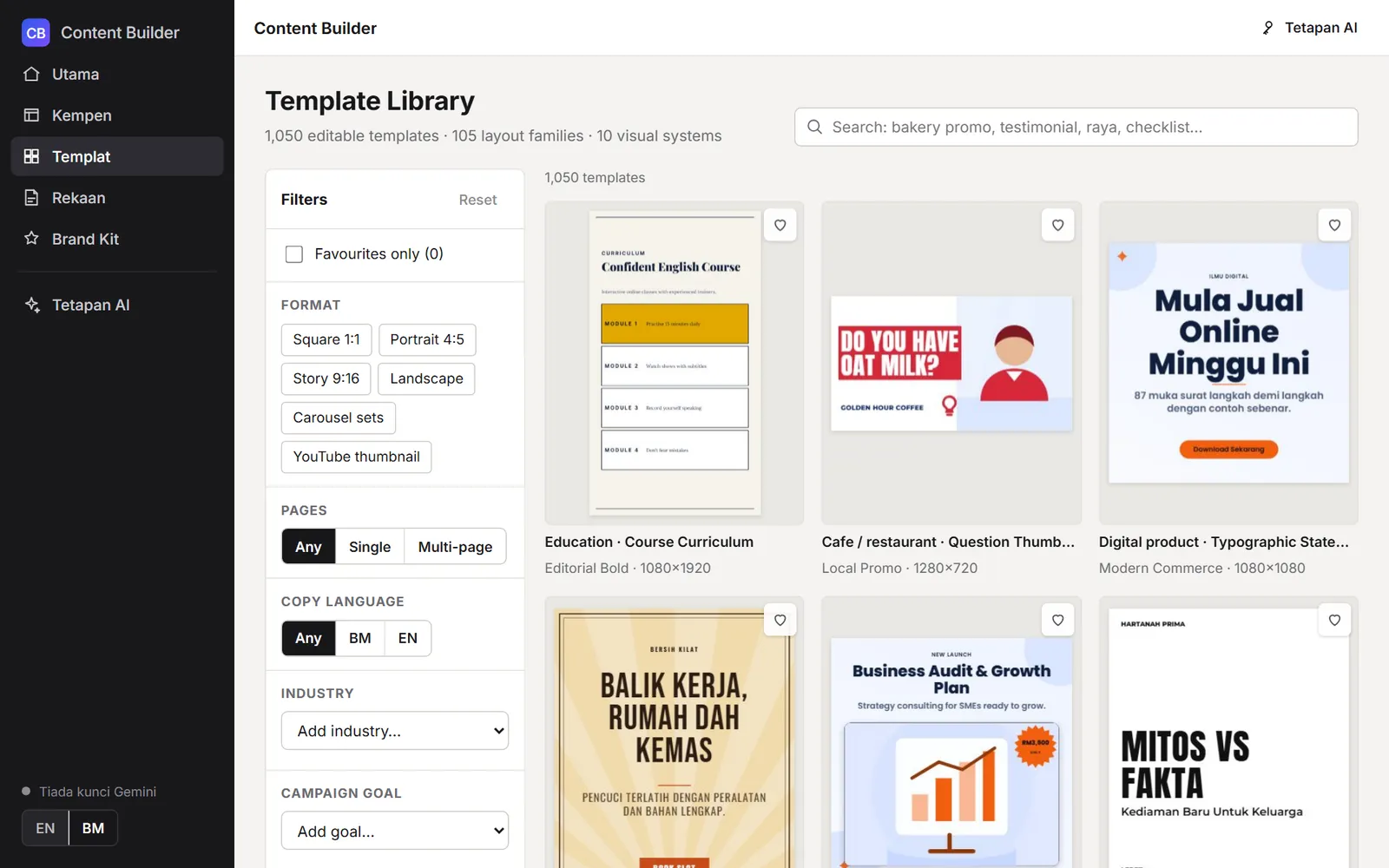Toggle the Square 1:1 format filter
The image size is (1389, 868).
[326, 339]
